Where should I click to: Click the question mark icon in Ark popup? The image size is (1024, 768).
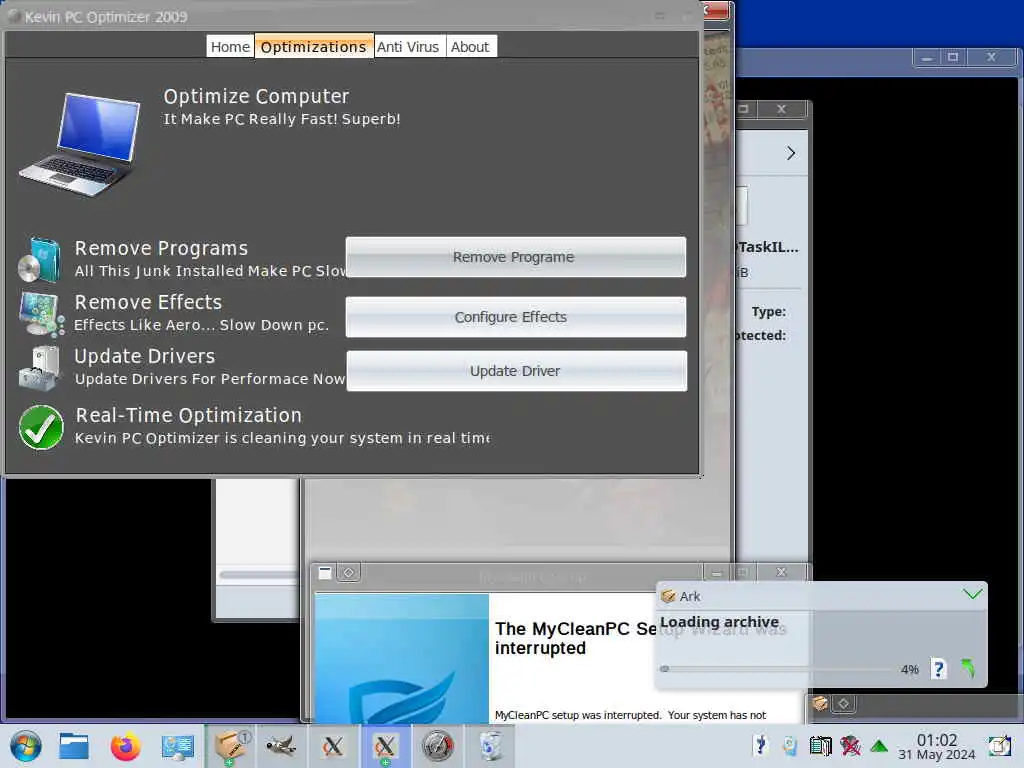[938, 669]
